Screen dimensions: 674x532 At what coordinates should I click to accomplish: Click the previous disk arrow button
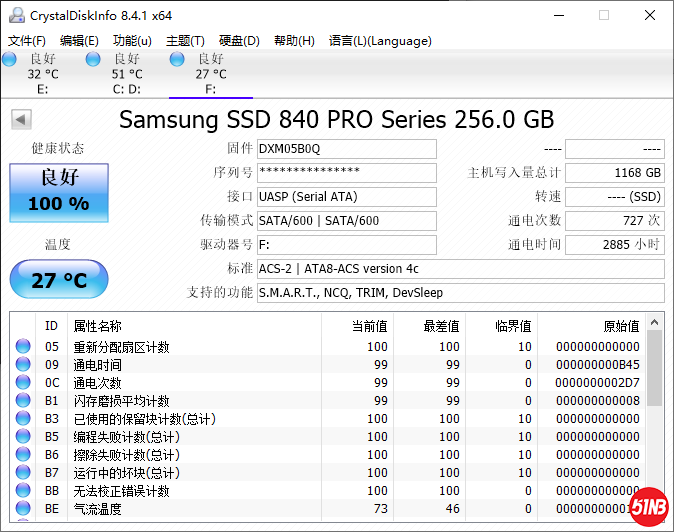pos(20,120)
